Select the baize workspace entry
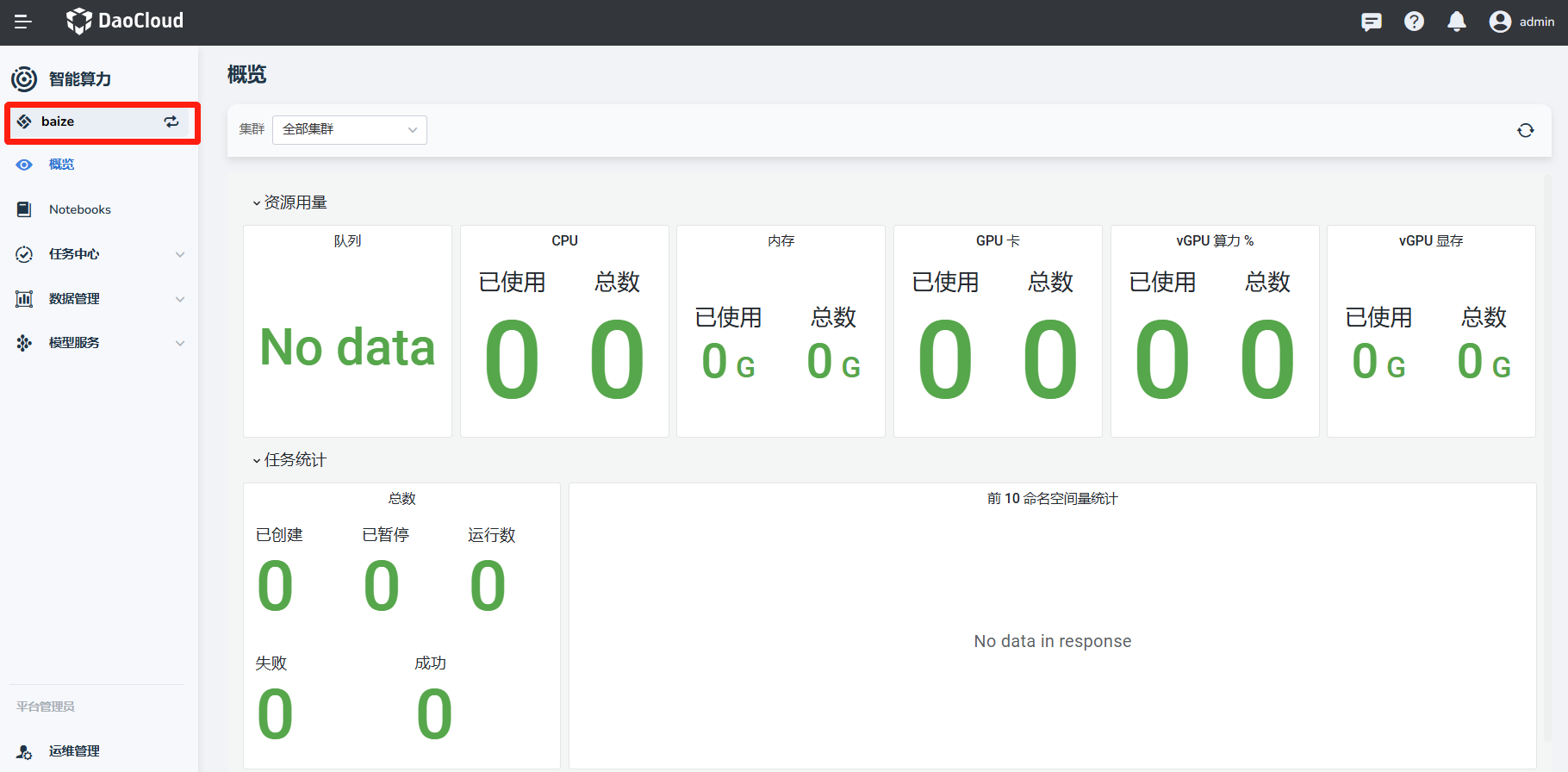1568x772 pixels. click(103, 121)
